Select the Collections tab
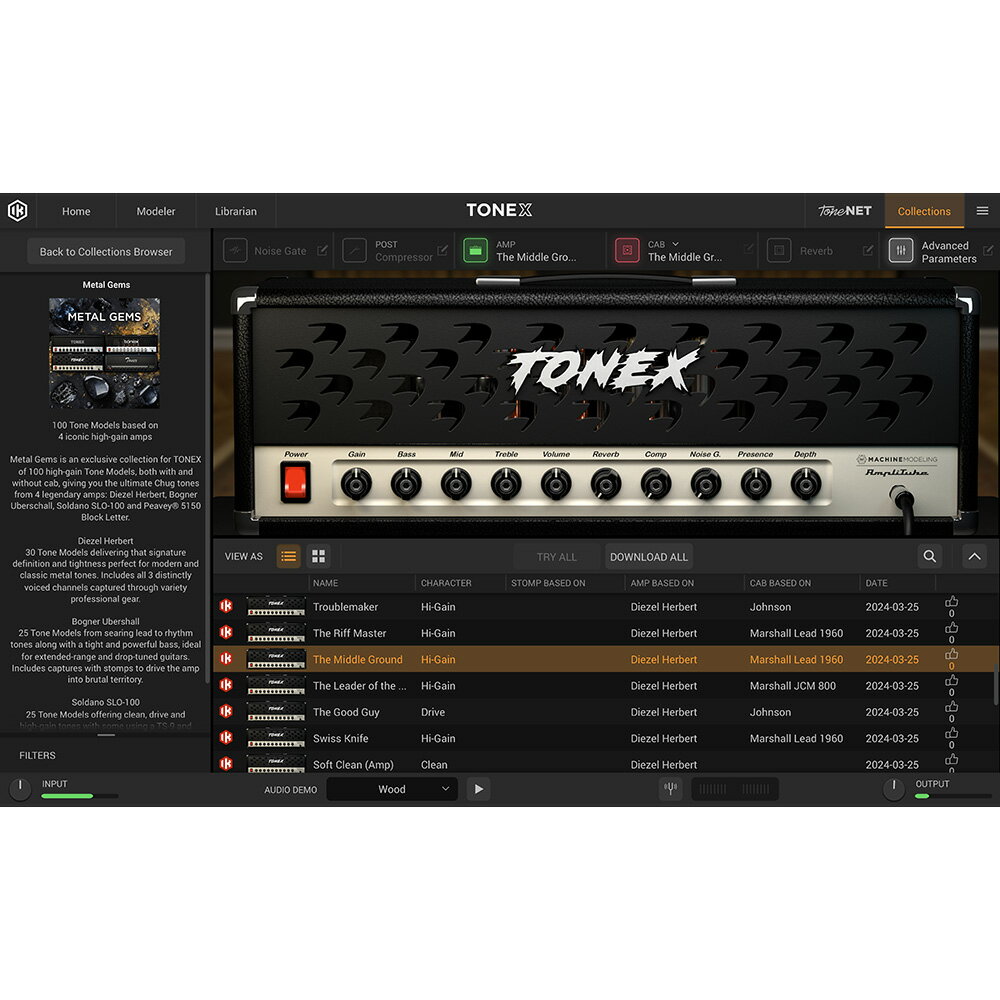1000x1000 pixels. pos(924,211)
